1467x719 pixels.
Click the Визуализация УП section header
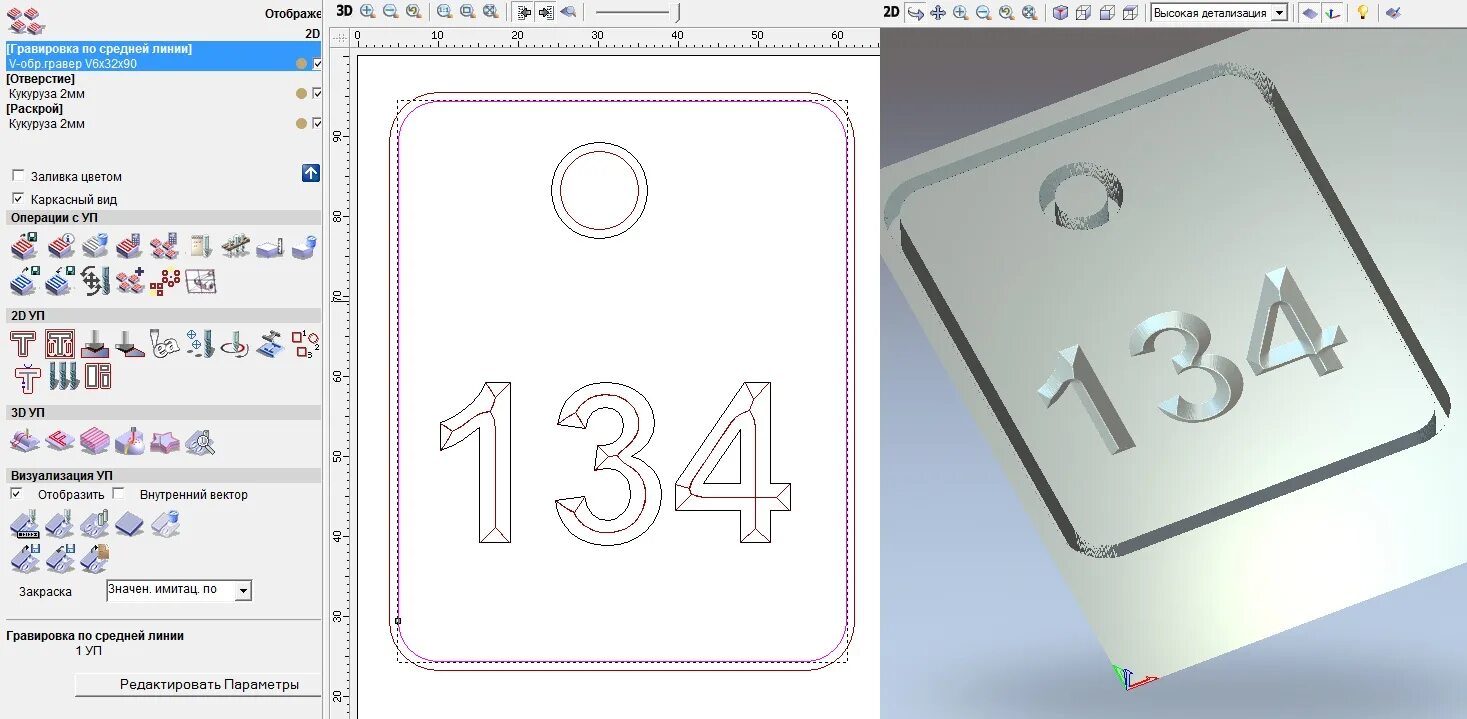click(x=163, y=475)
